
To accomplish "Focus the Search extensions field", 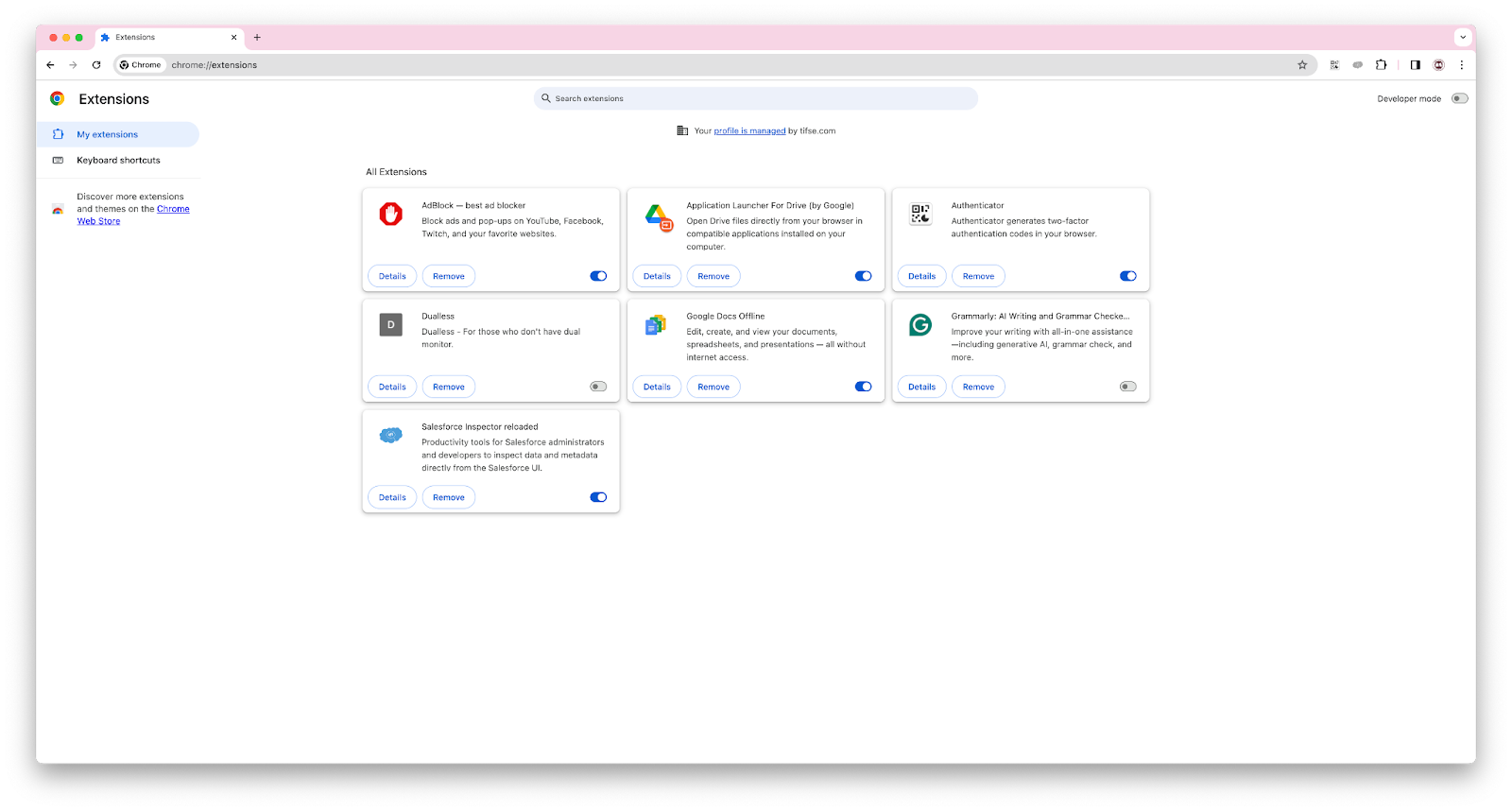I will 756,98.
